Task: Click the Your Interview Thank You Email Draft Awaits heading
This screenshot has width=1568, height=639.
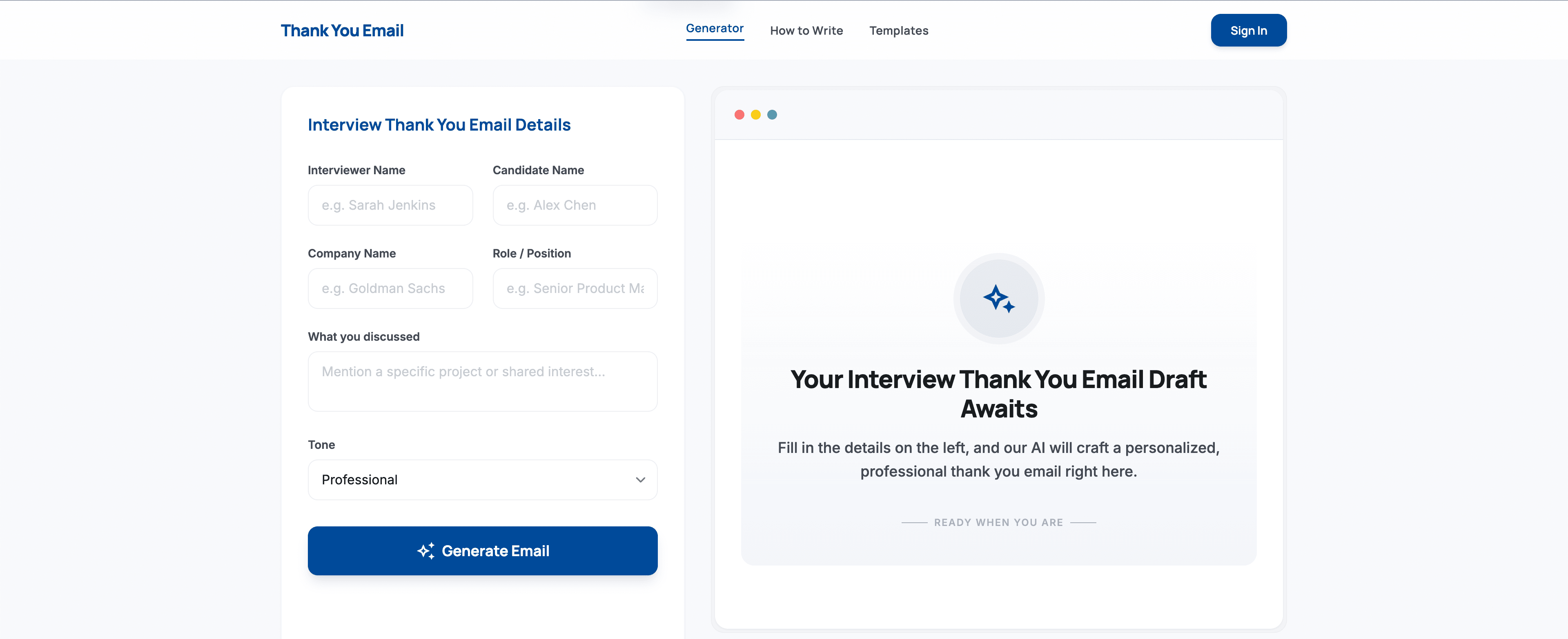Action: pyautogui.click(x=998, y=394)
